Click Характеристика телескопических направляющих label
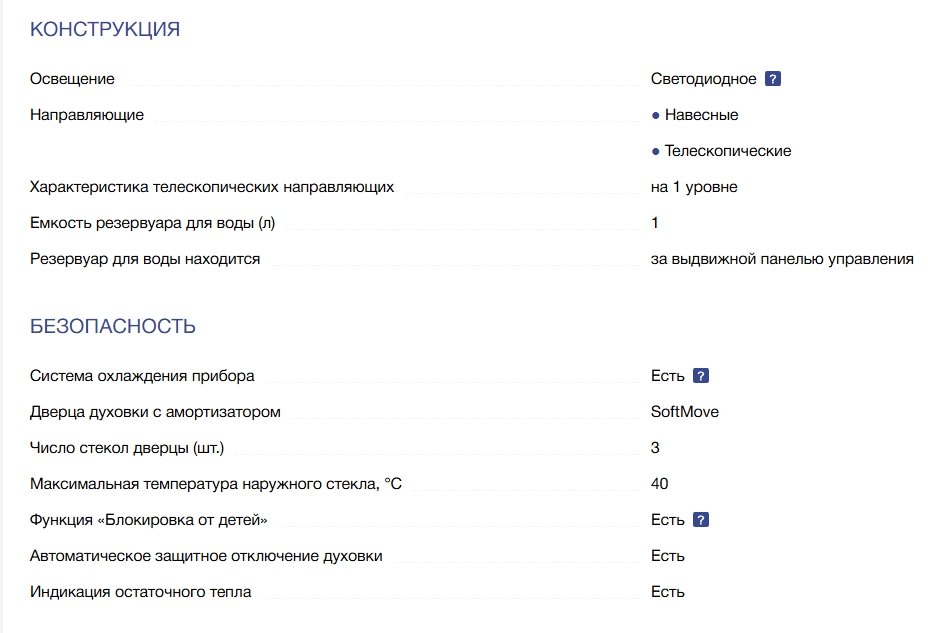 (x=212, y=187)
